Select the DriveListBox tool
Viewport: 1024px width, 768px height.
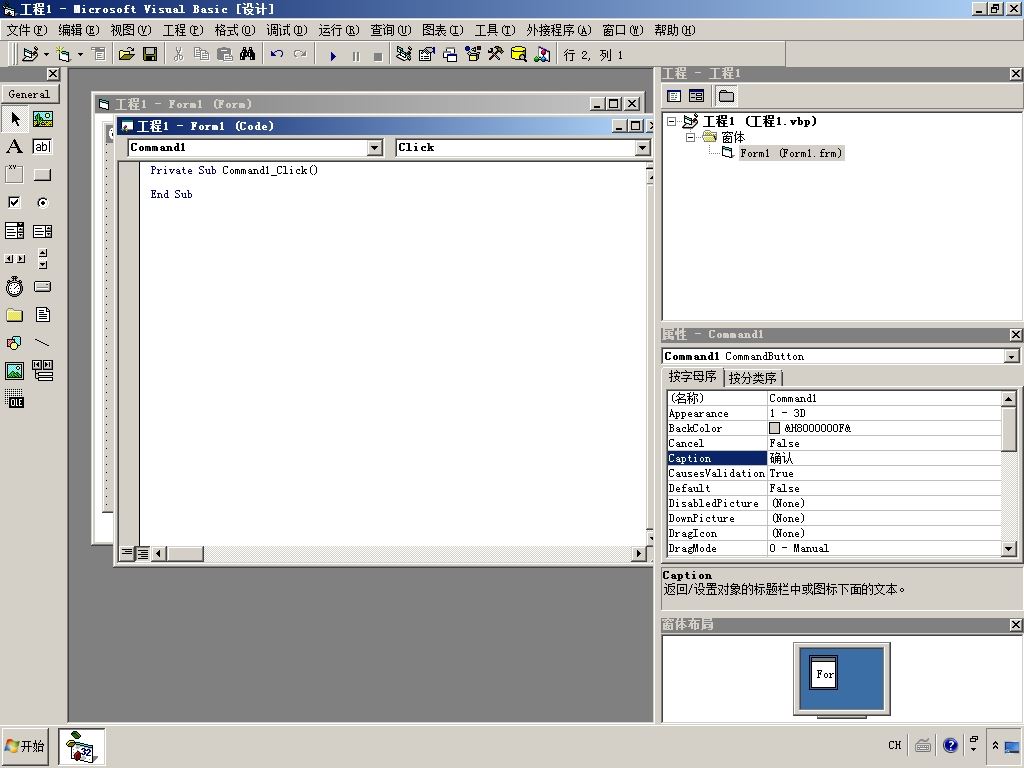pos(42,287)
